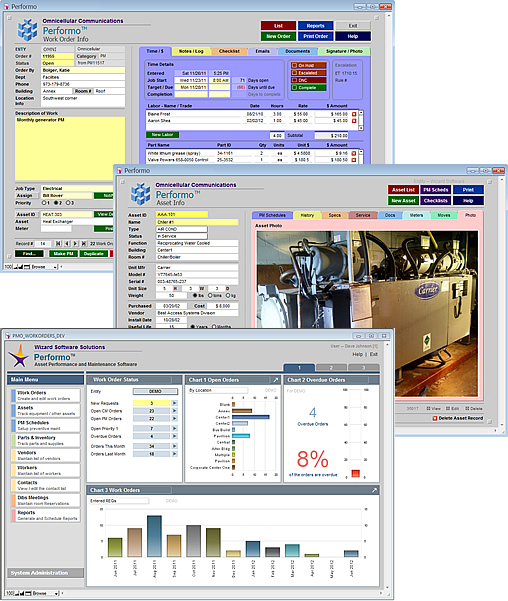
Task: Go to last record in Work Order window
Action: point(84,244)
